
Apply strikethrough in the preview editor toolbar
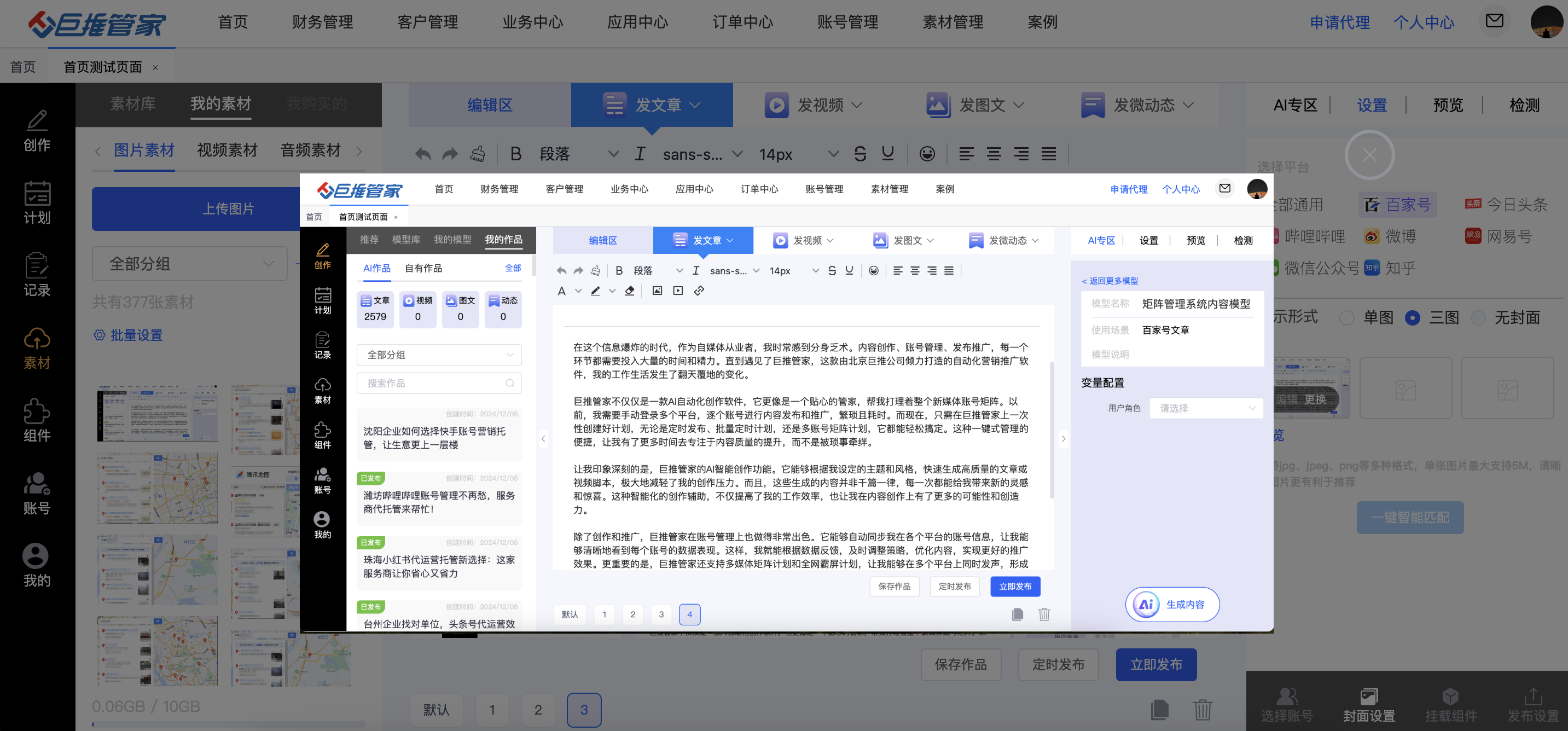click(x=832, y=271)
